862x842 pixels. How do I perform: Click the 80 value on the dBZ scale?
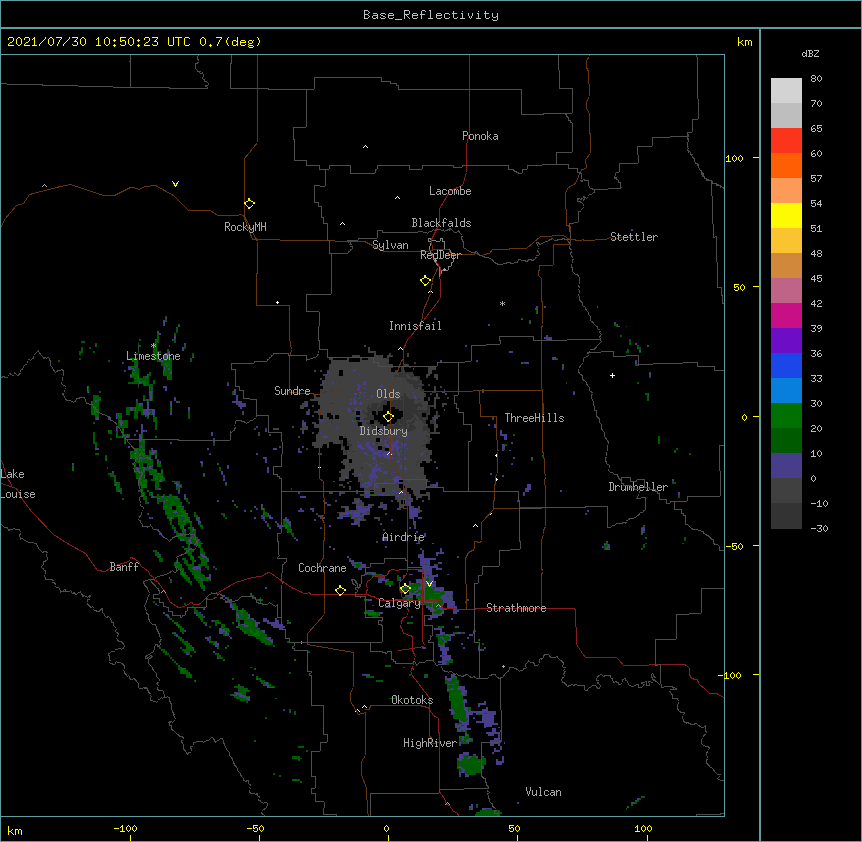pos(816,79)
